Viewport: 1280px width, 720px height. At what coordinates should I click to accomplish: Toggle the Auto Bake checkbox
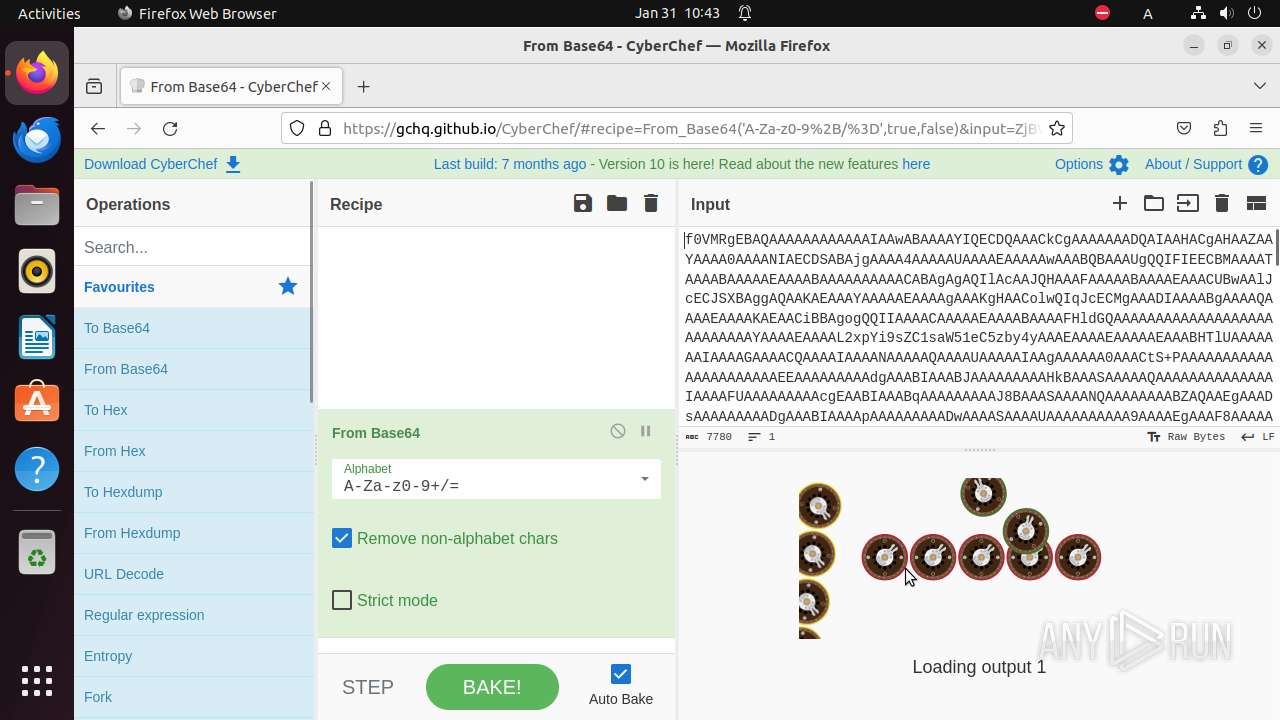click(621, 674)
